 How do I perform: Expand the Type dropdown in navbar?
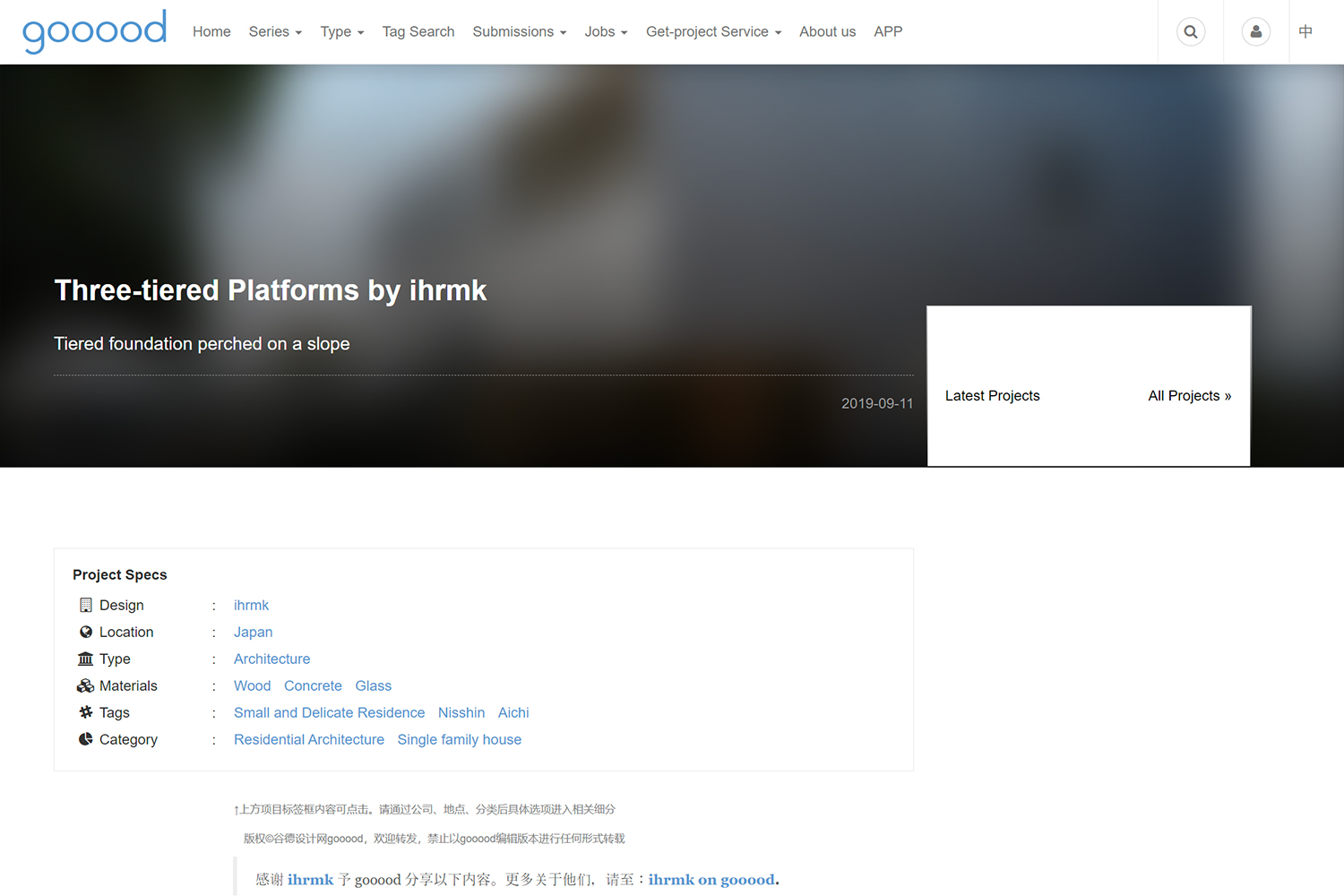coord(341,32)
